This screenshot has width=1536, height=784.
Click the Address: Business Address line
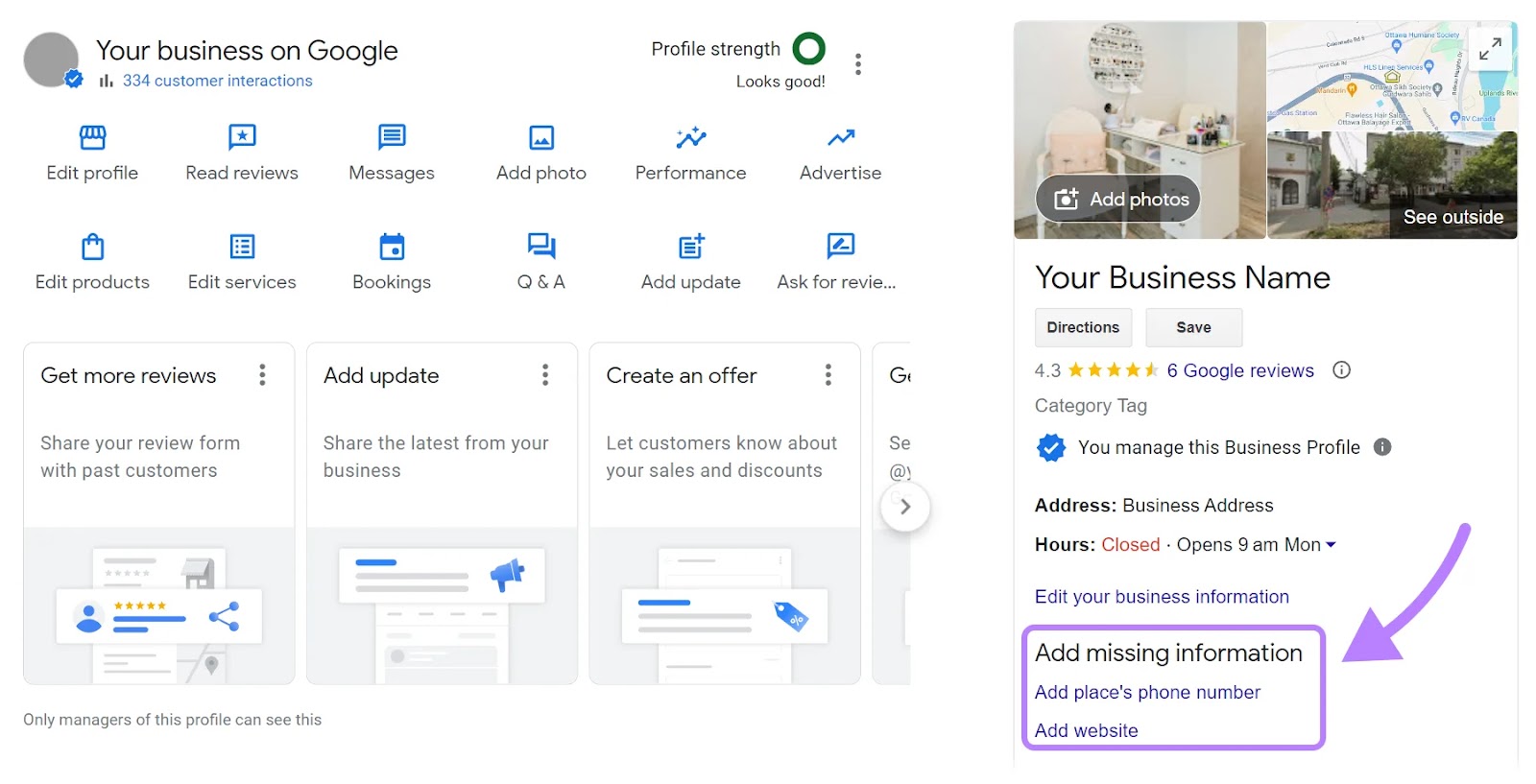(x=1154, y=506)
